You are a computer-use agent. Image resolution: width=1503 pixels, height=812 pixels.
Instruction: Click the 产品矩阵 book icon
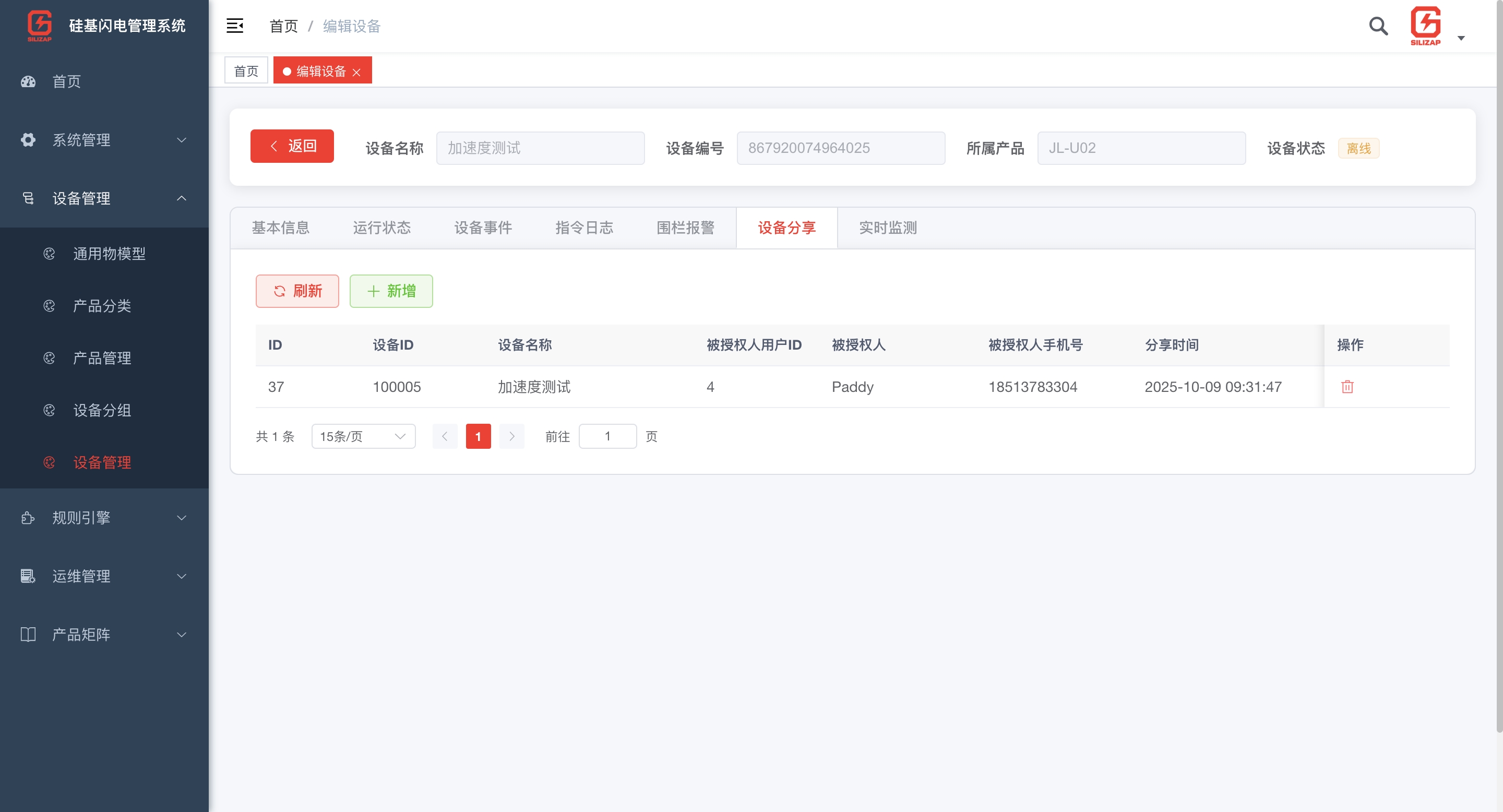(28, 634)
